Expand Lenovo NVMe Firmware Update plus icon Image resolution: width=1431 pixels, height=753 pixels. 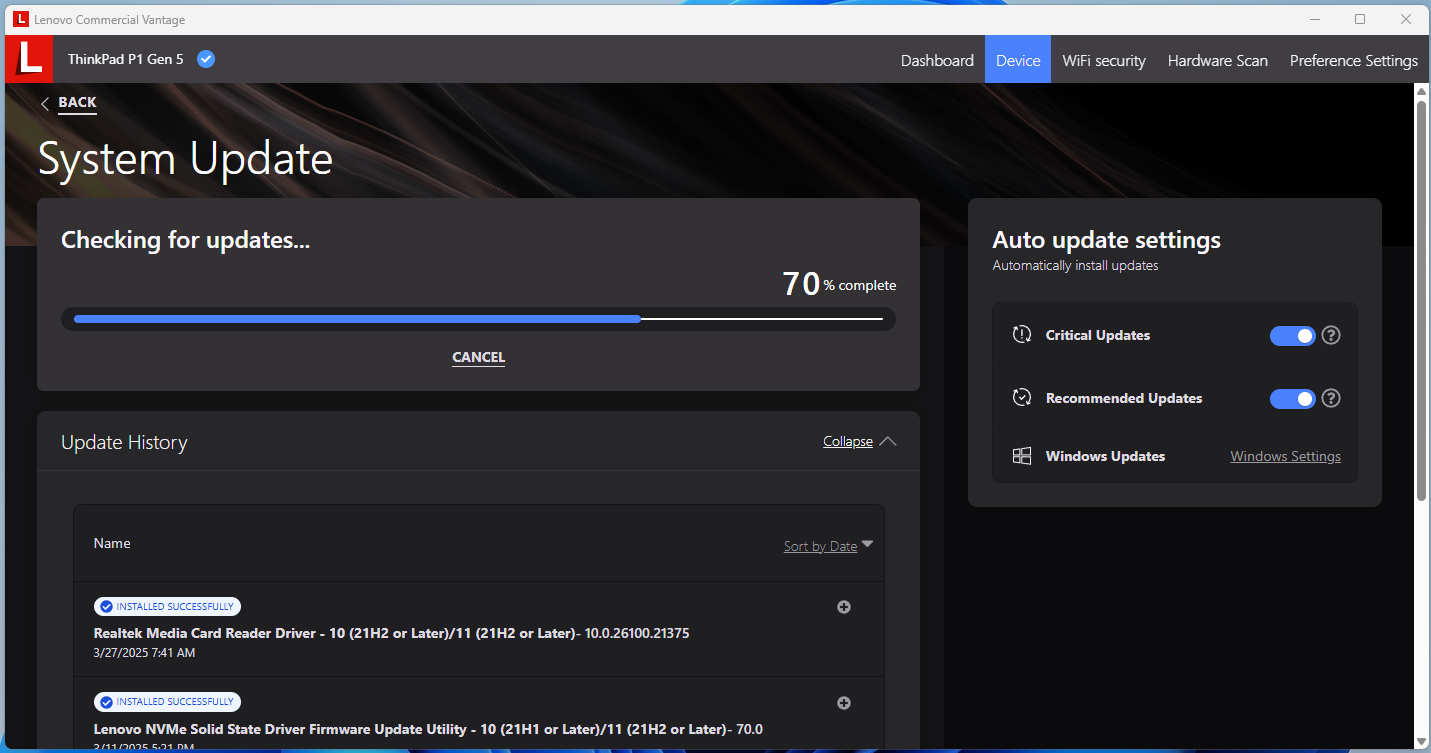tap(844, 703)
